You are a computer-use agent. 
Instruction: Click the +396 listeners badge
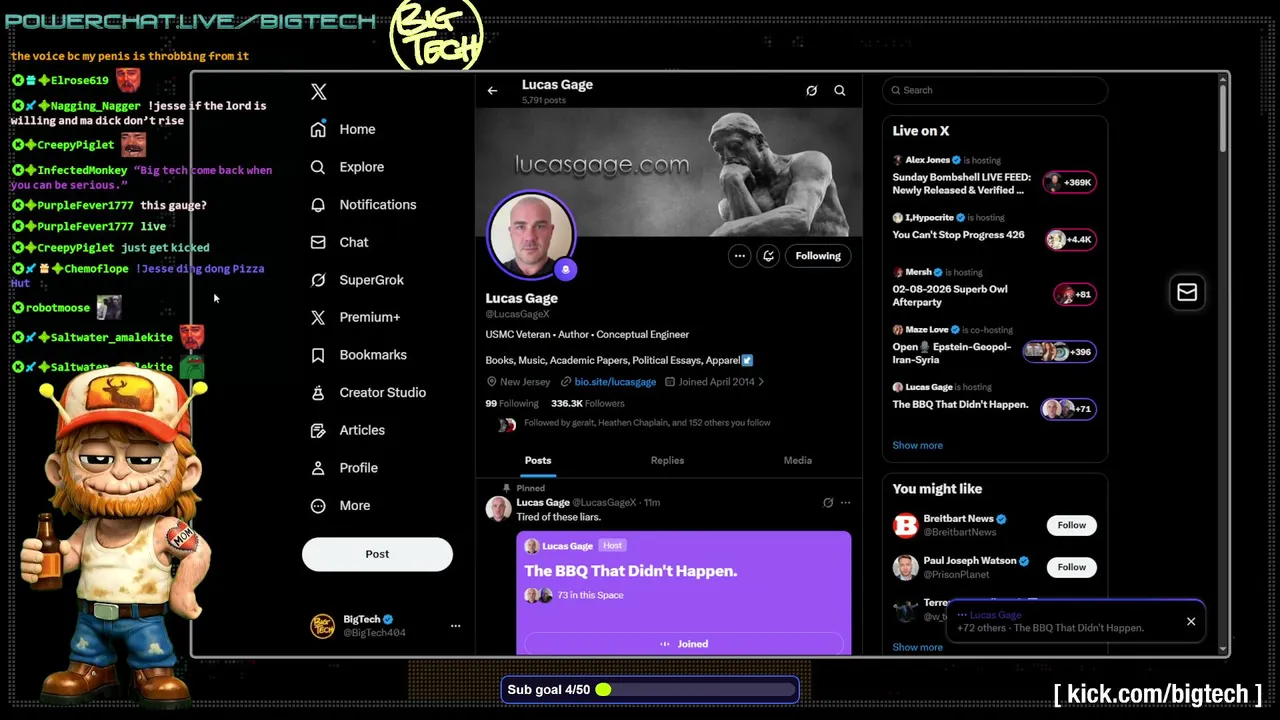(1059, 352)
